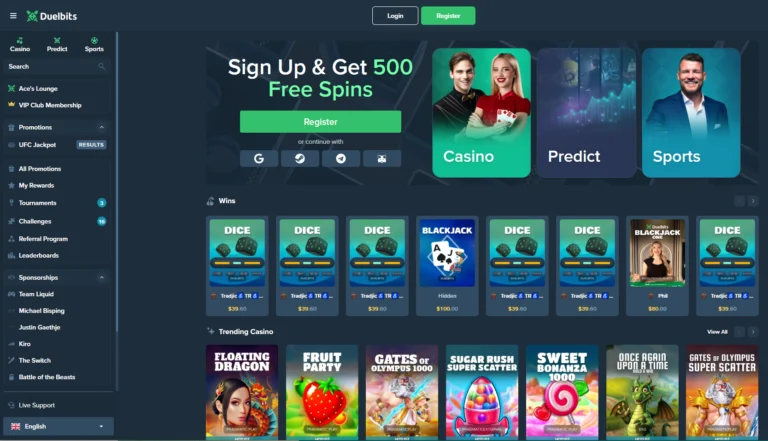Image resolution: width=768 pixels, height=441 pixels.
Task: Open the Casino category card
Action: (481, 113)
